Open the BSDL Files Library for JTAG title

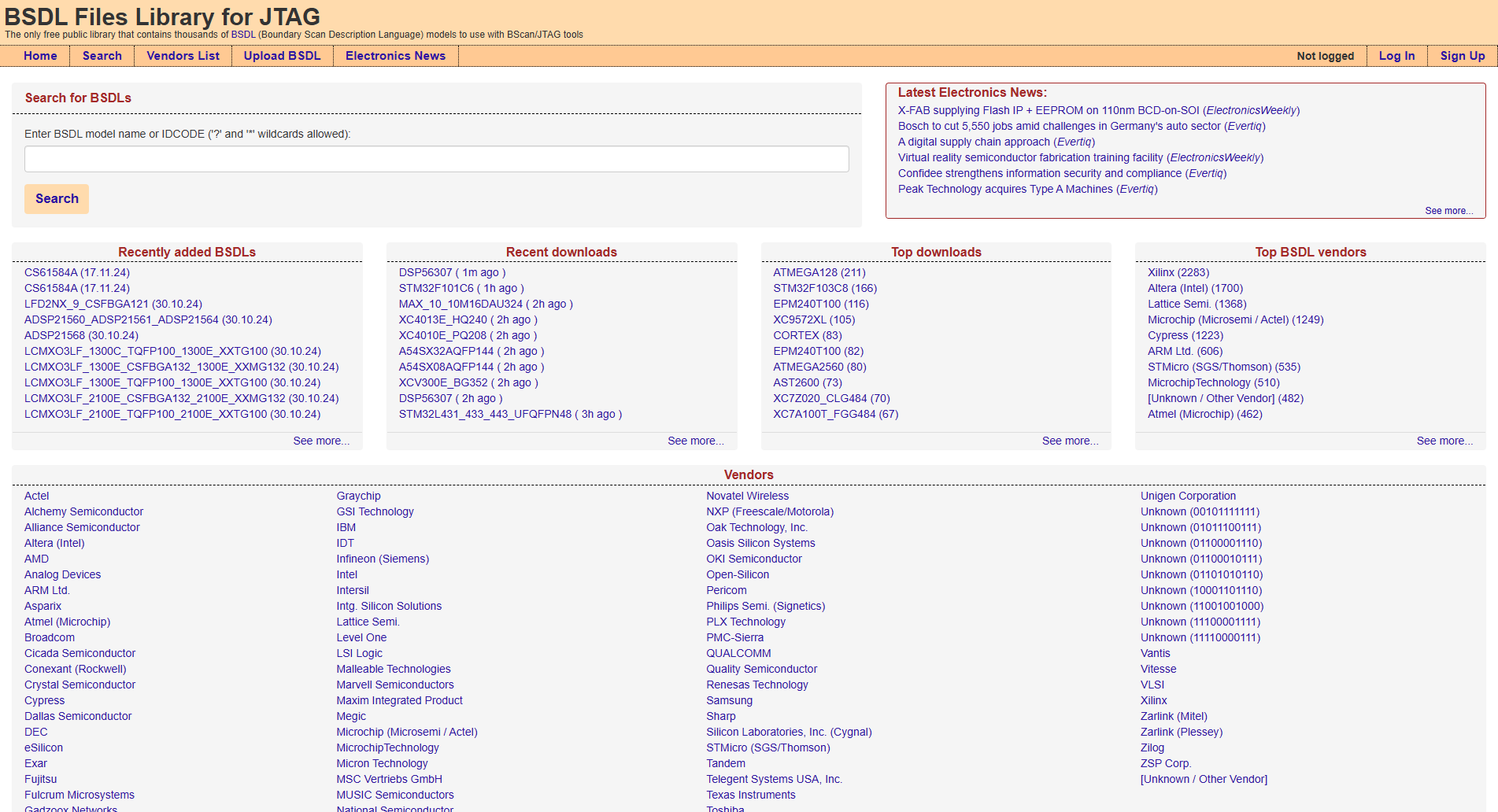pos(162,17)
